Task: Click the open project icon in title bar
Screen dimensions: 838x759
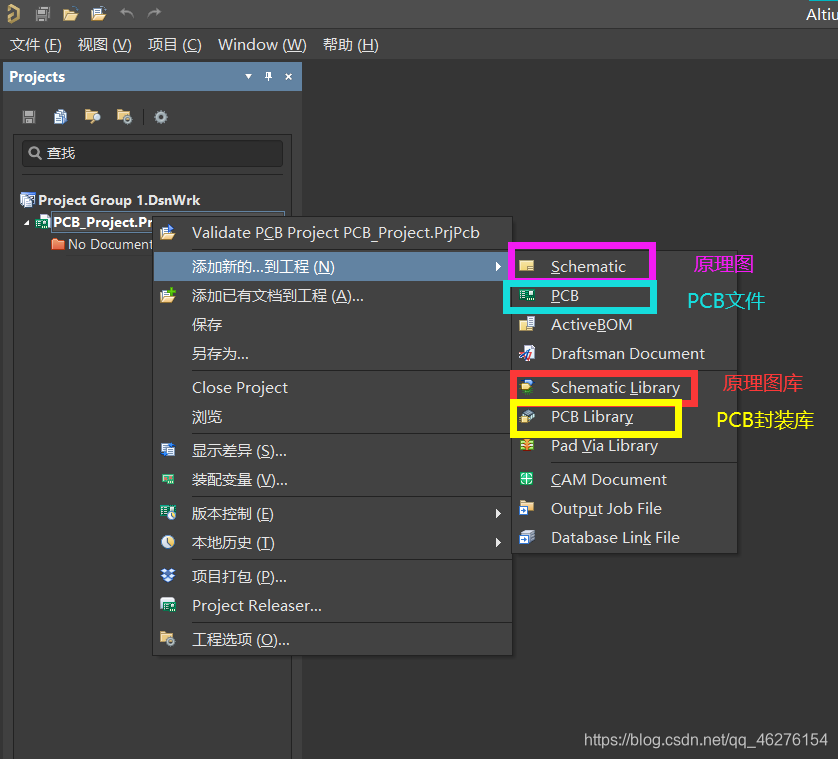Action: [98, 13]
